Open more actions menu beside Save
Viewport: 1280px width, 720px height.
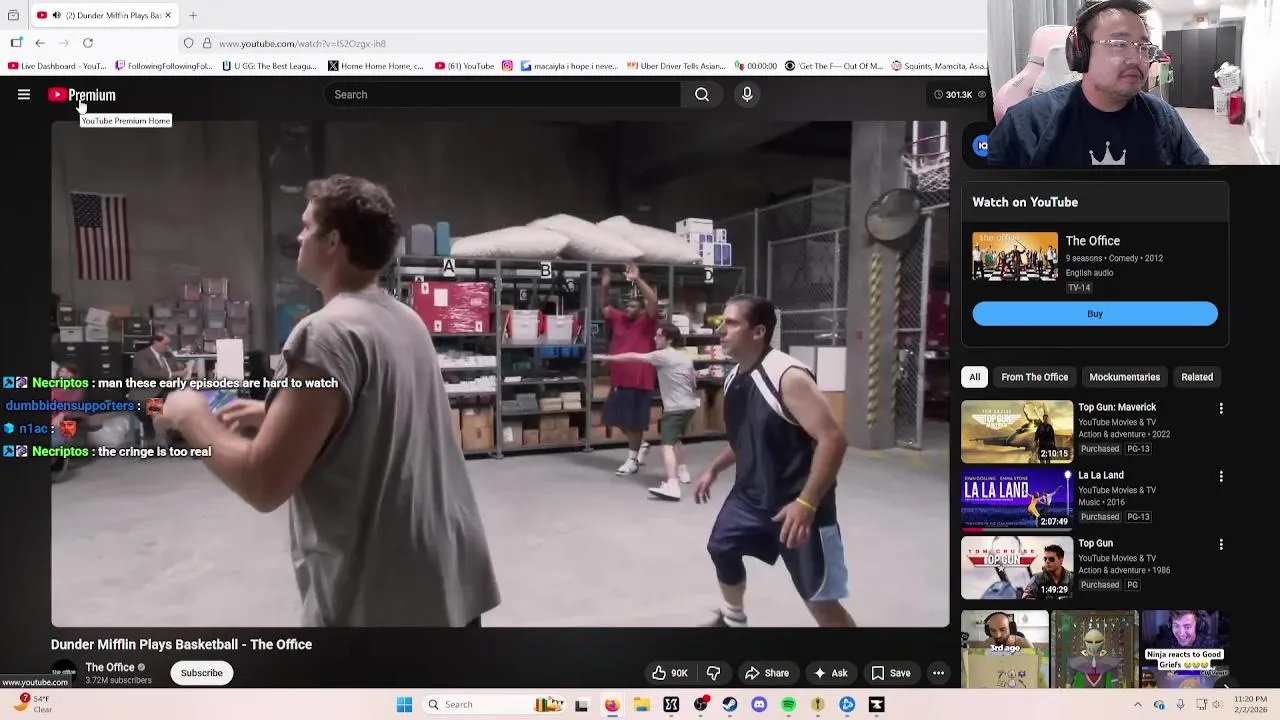tap(938, 673)
